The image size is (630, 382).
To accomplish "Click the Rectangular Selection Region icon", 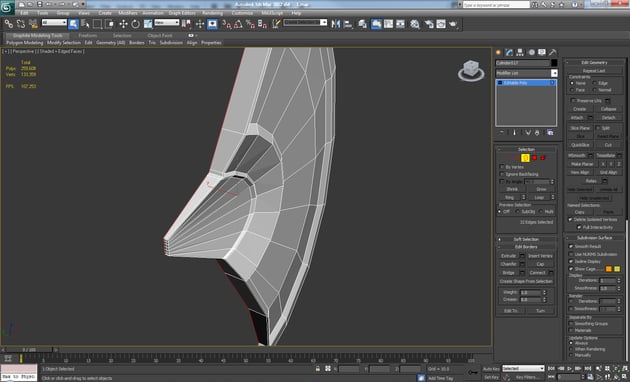I will click(97, 24).
